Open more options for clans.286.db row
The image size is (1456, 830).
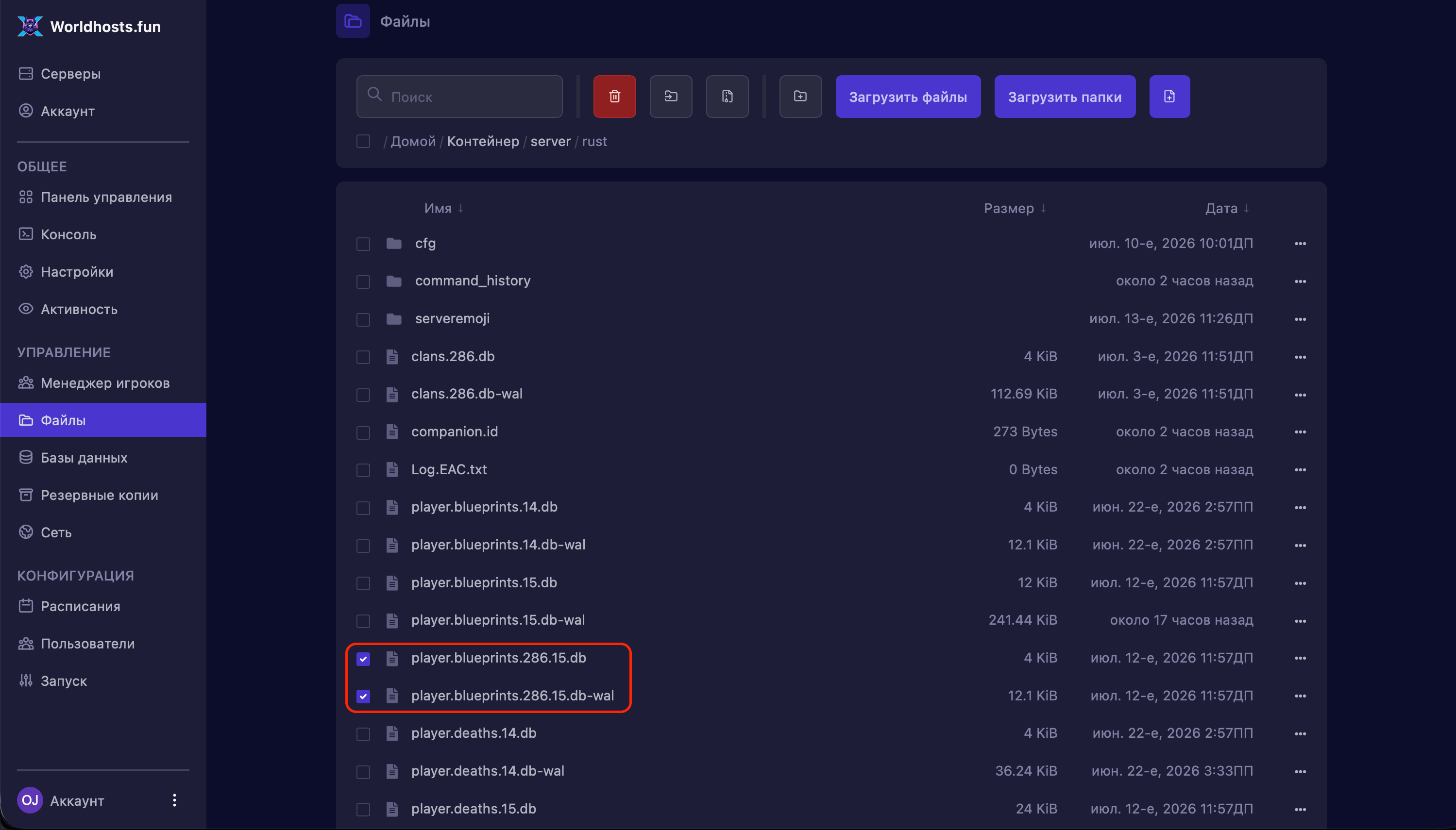tap(1300, 357)
